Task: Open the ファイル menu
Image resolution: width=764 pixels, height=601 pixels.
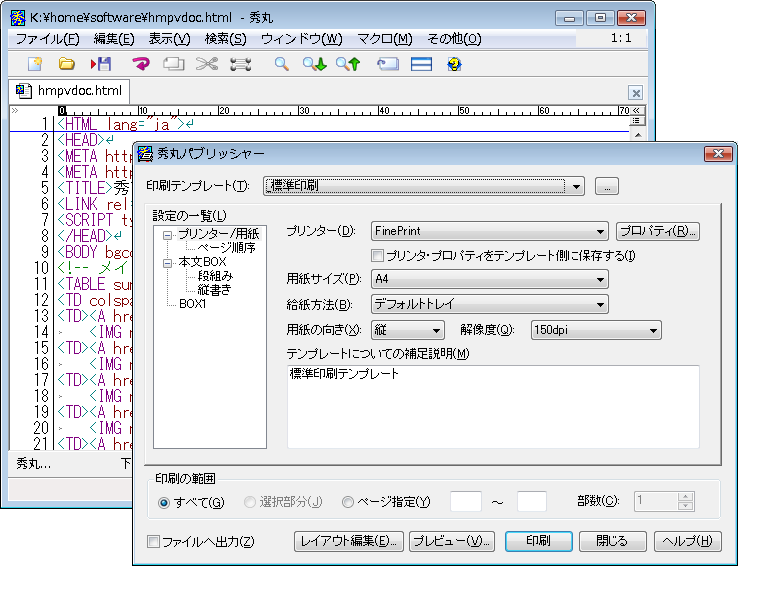Action: tap(47, 39)
